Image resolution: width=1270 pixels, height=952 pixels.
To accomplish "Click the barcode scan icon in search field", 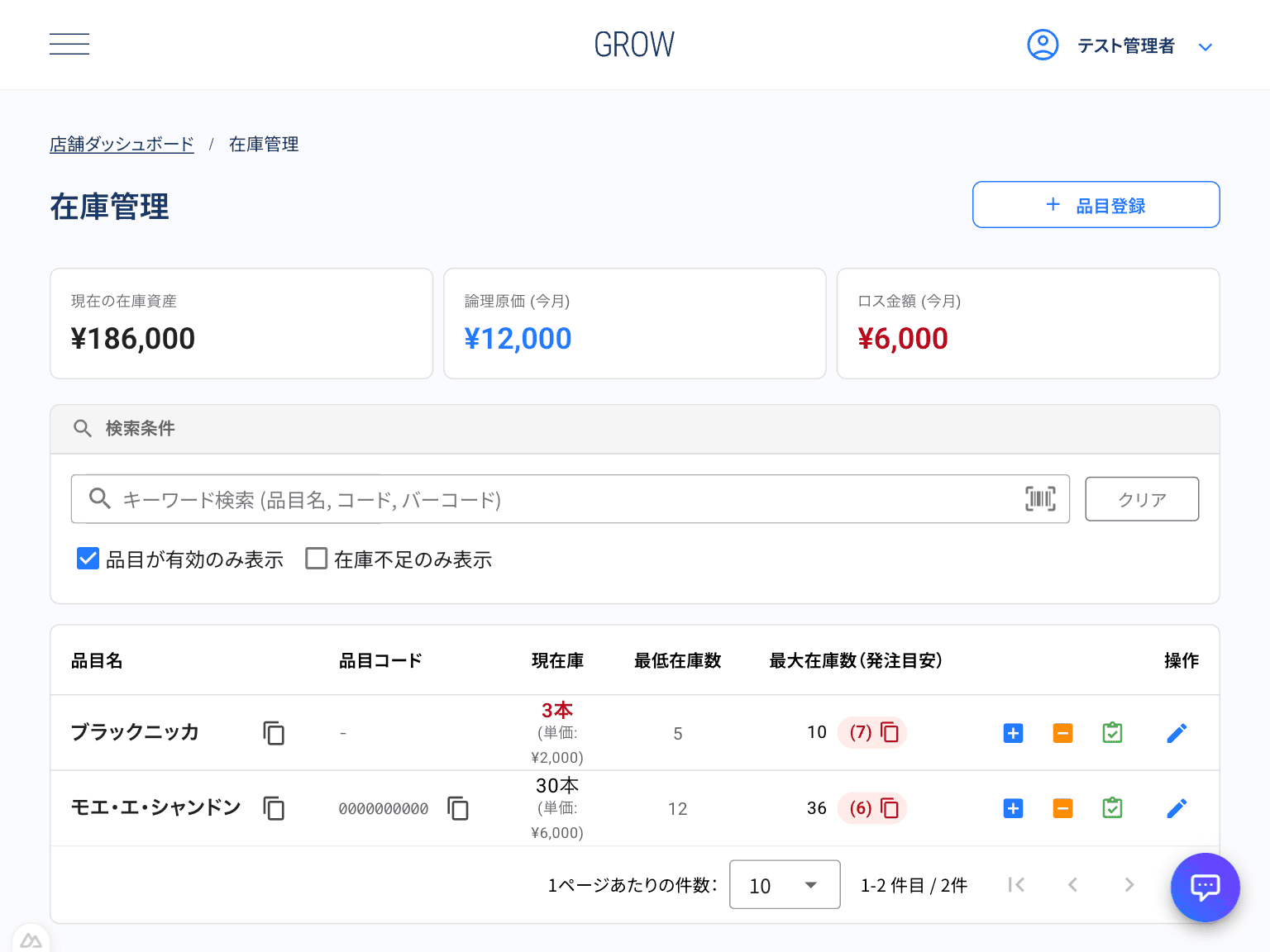I will [1039, 499].
